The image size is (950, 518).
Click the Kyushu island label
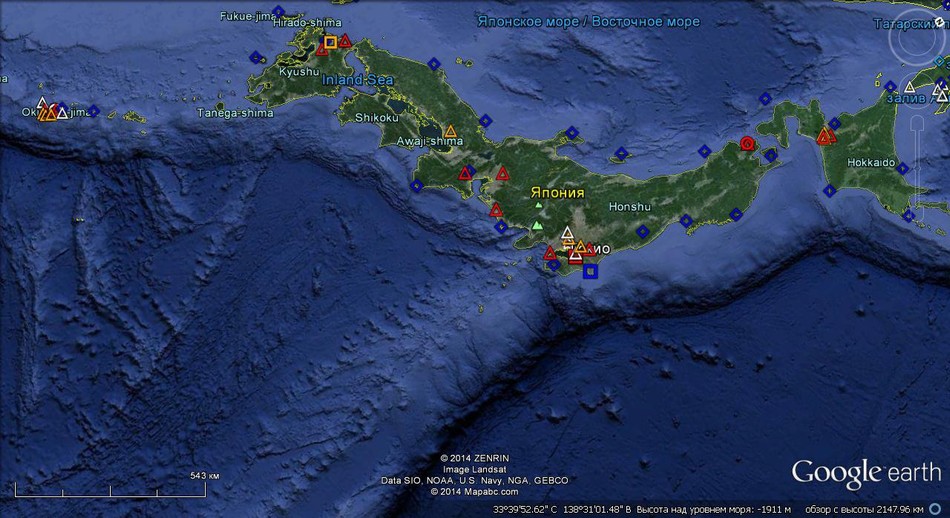pyautogui.click(x=297, y=72)
